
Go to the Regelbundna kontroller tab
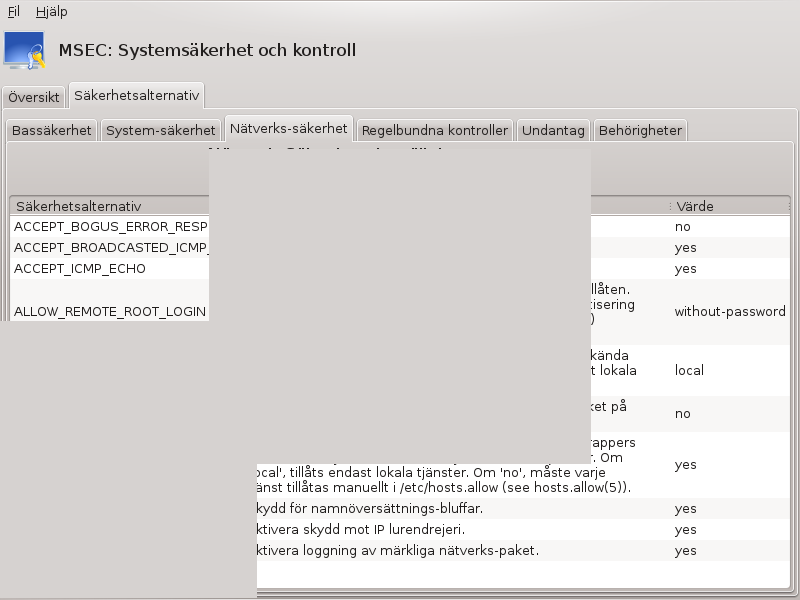click(435, 130)
